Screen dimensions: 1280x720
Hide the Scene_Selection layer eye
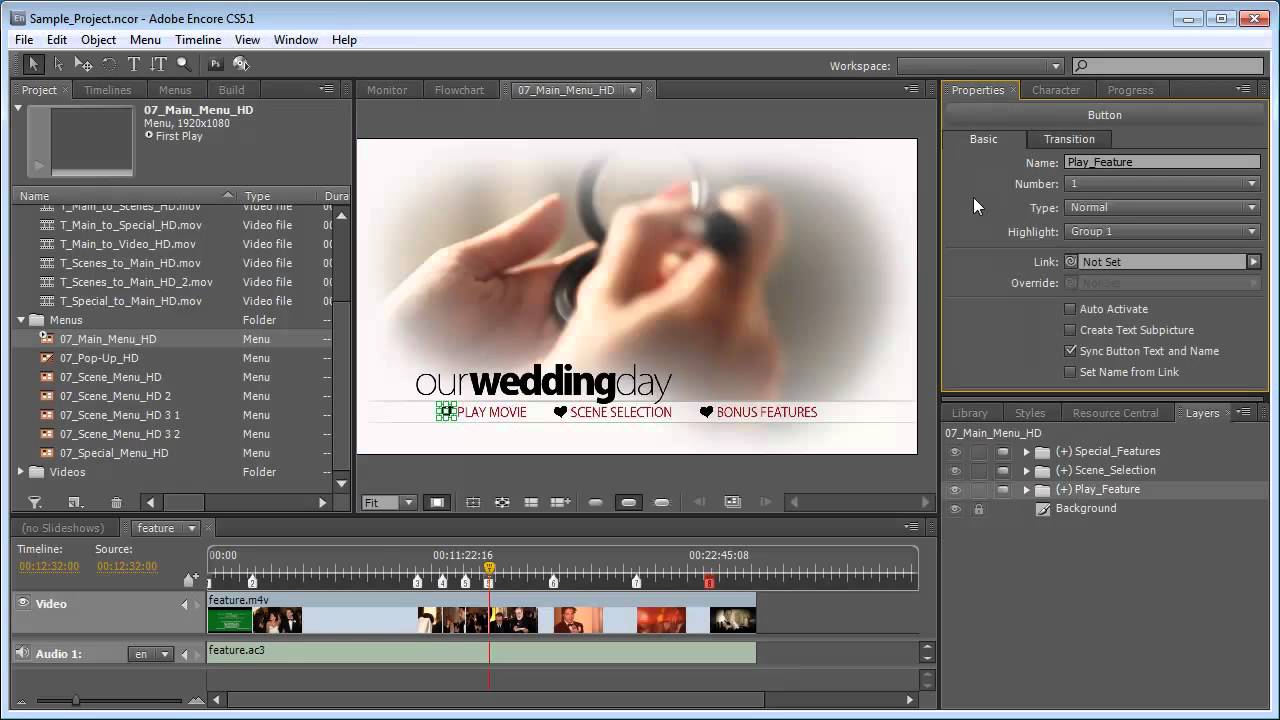(954, 470)
